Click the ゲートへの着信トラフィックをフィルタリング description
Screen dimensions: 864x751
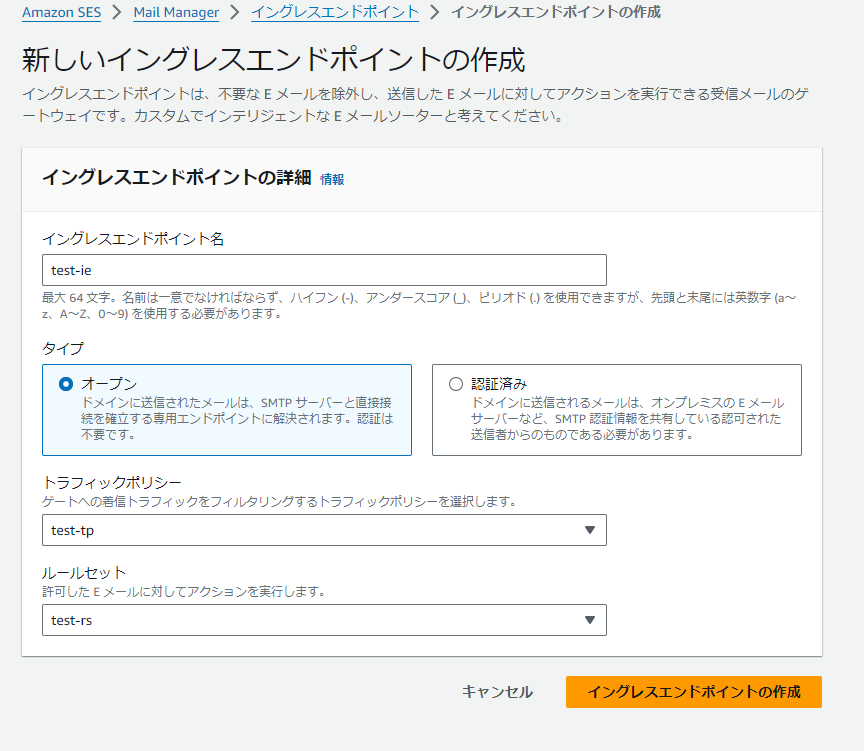279,501
